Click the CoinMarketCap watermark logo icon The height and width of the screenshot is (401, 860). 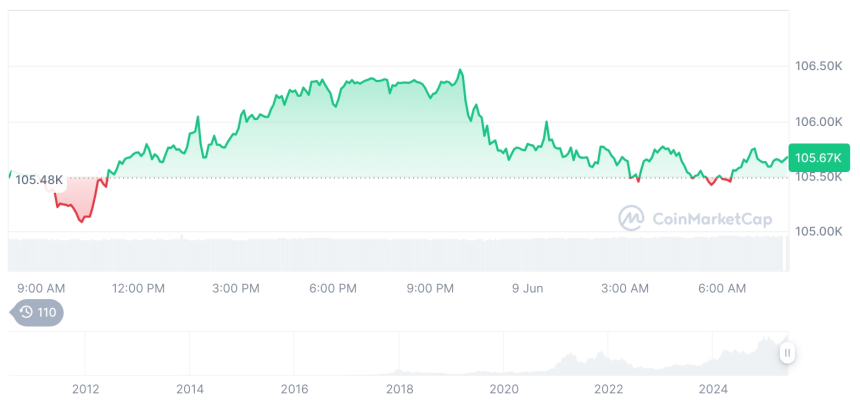pos(631,218)
